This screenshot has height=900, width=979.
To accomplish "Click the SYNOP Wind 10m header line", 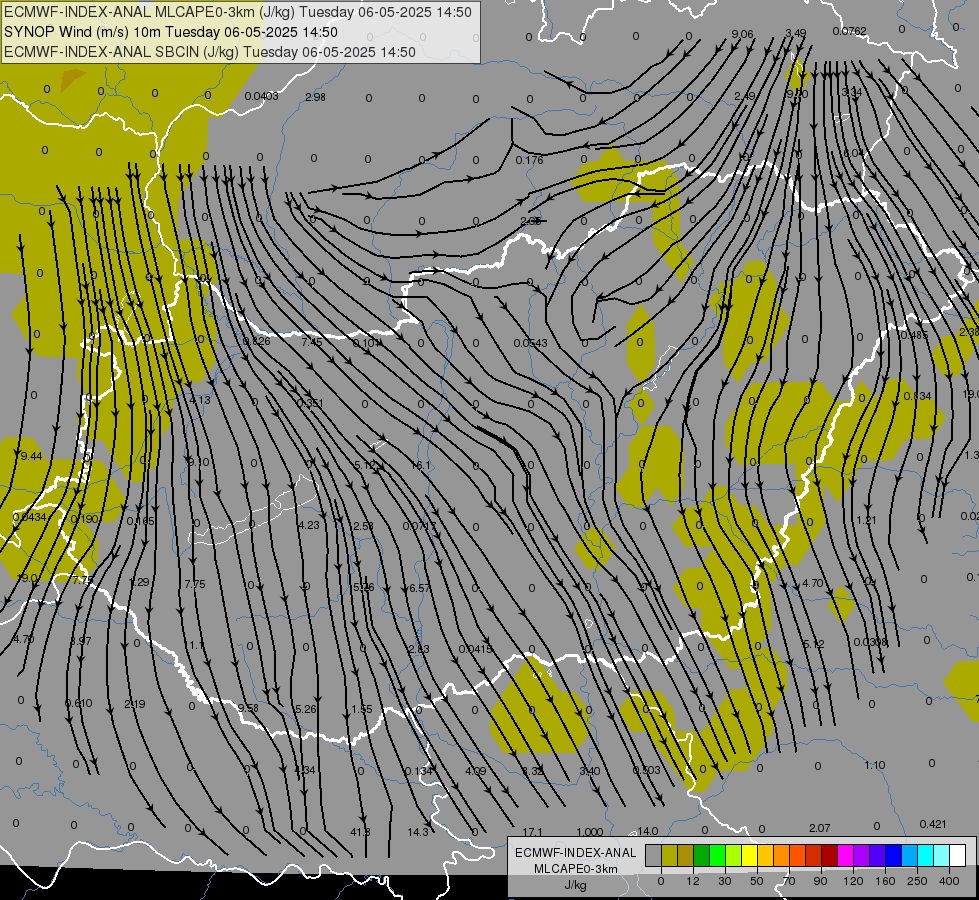I will (x=170, y=32).
